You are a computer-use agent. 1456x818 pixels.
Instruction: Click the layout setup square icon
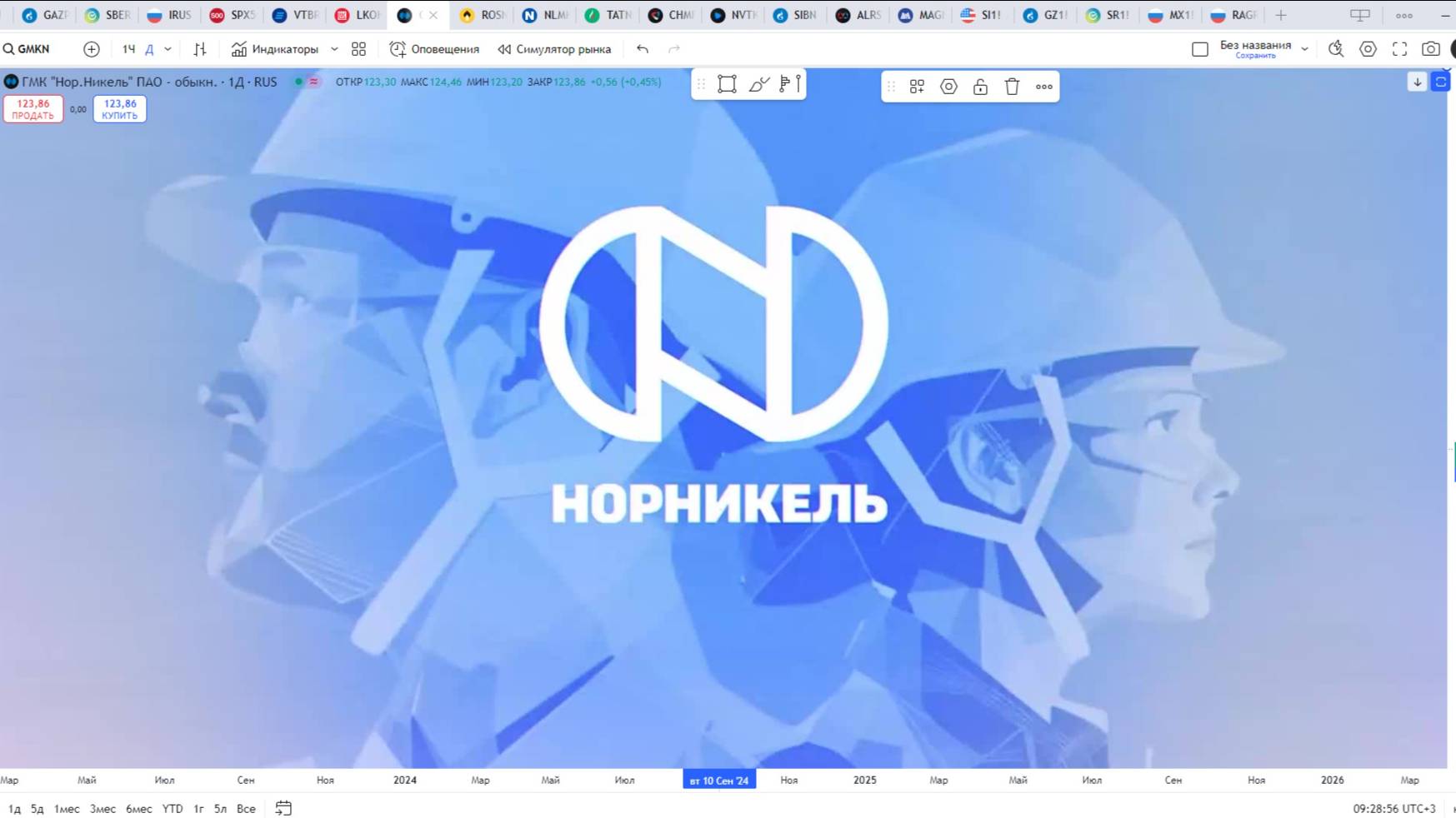click(1200, 49)
